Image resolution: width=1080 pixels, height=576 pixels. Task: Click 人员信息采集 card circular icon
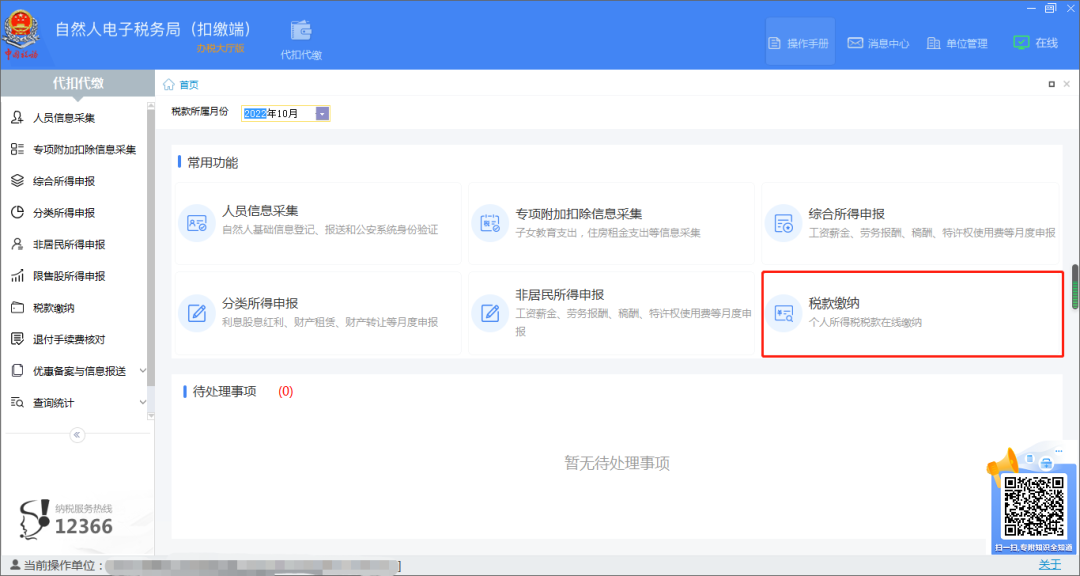point(197,223)
